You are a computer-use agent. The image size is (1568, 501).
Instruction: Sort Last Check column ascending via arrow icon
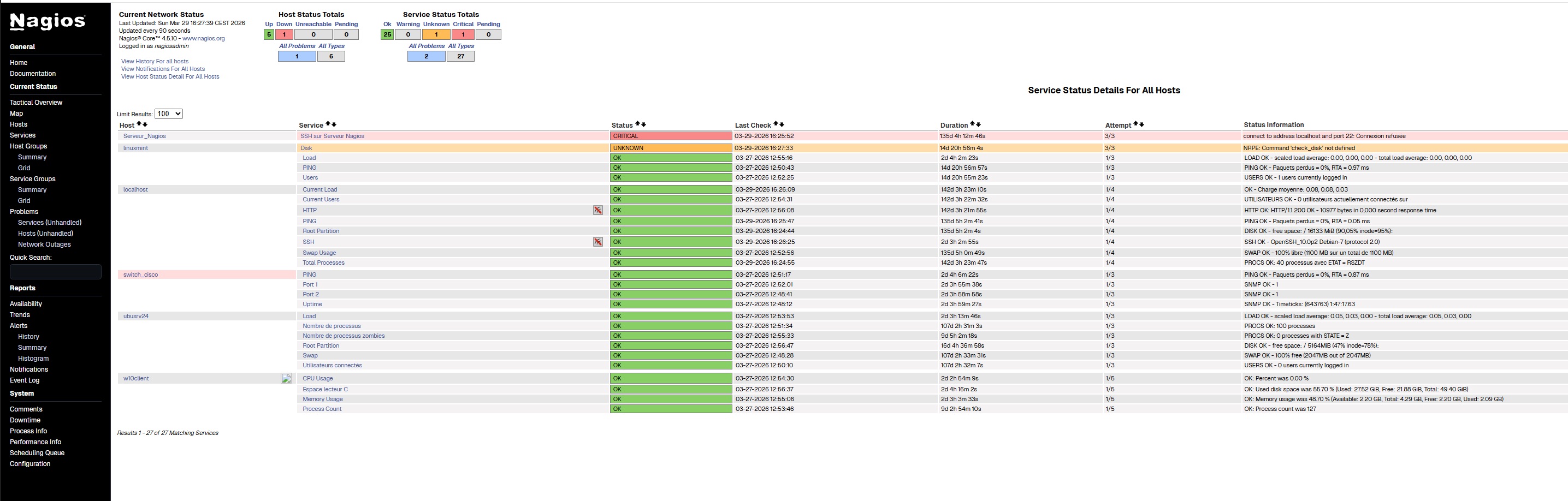point(776,124)
